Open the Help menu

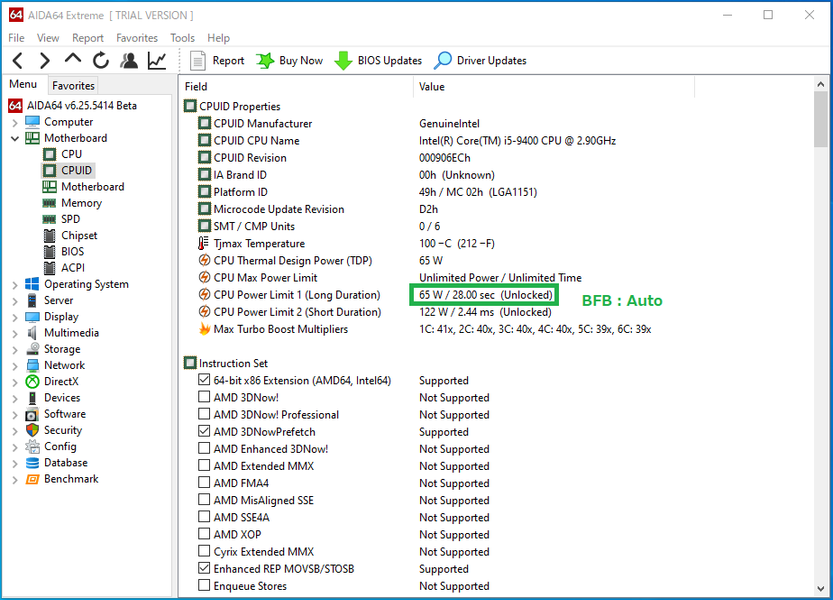[218, 38]
